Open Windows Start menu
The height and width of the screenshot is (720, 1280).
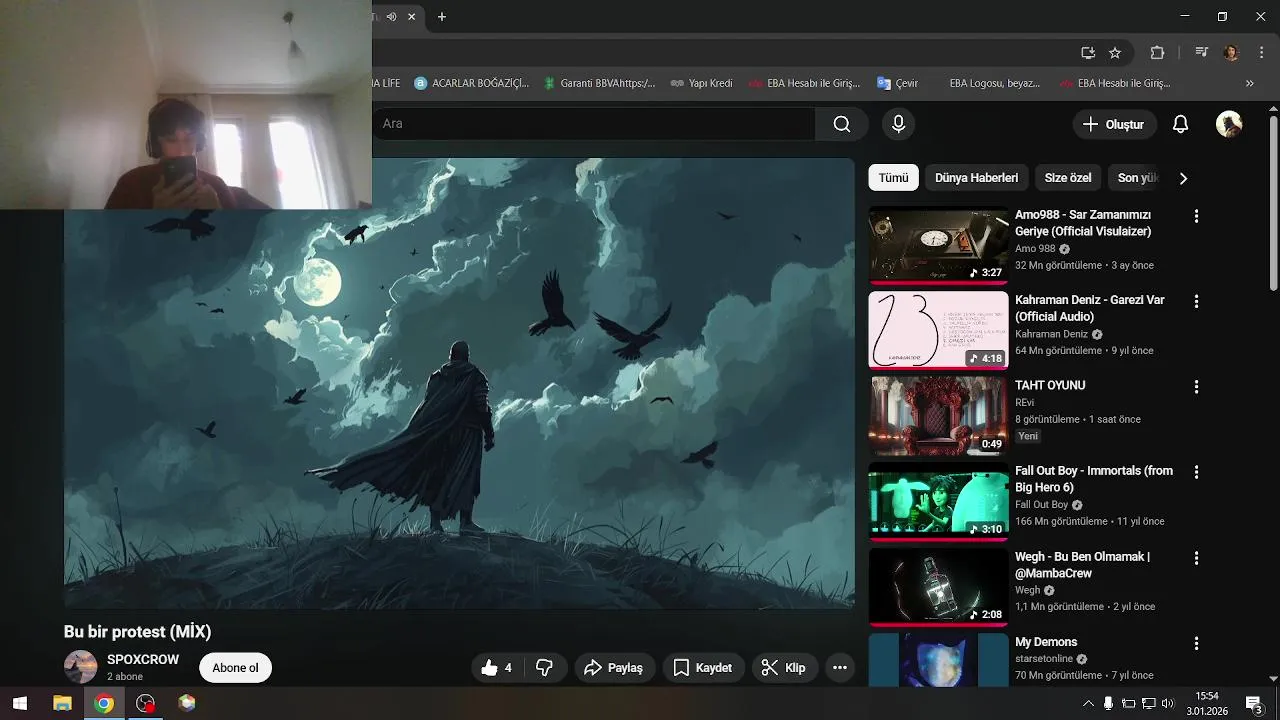pyautogui.click(x=19, y=703)
